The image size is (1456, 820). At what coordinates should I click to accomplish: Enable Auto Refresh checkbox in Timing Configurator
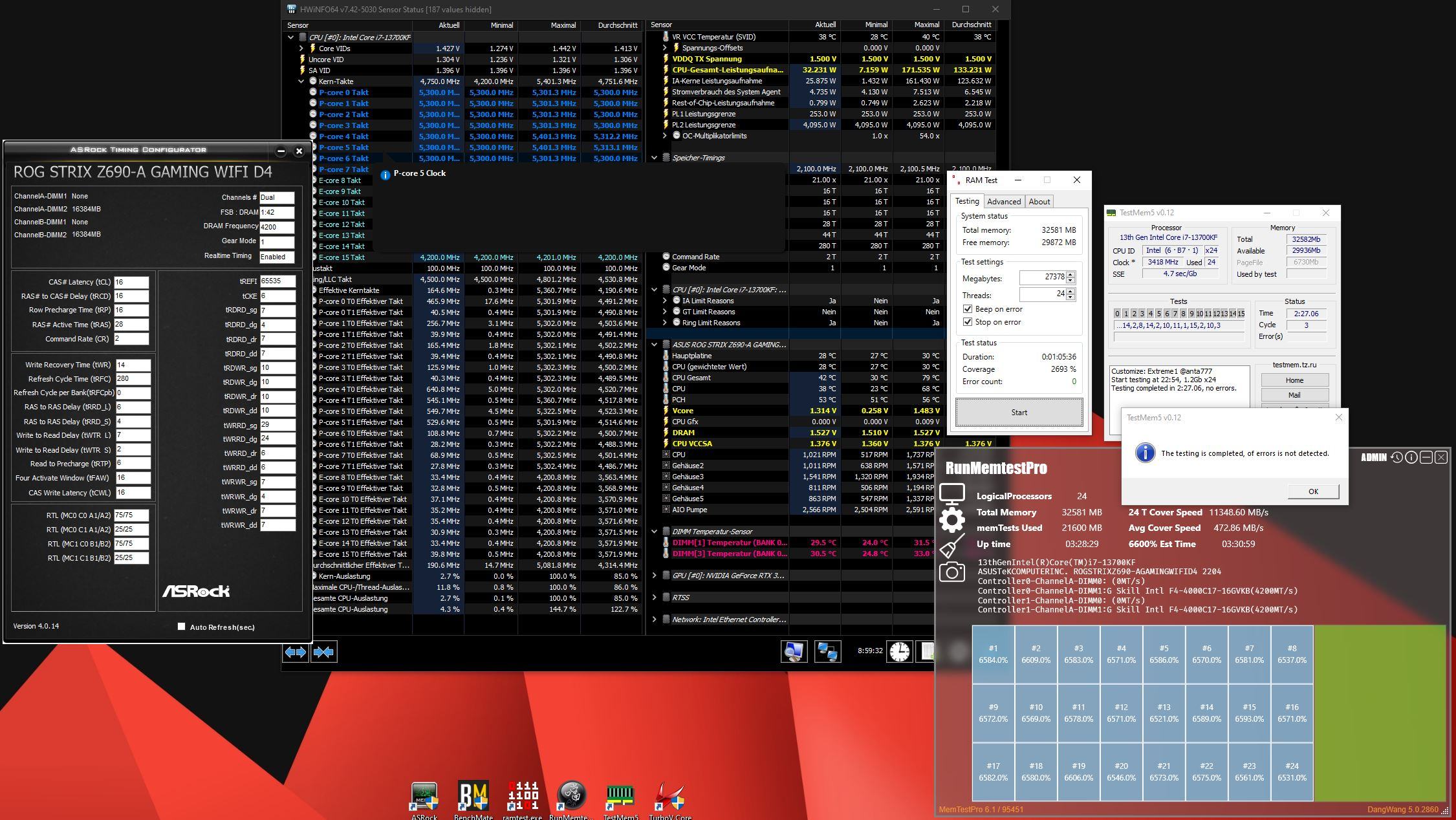[182, 627]
